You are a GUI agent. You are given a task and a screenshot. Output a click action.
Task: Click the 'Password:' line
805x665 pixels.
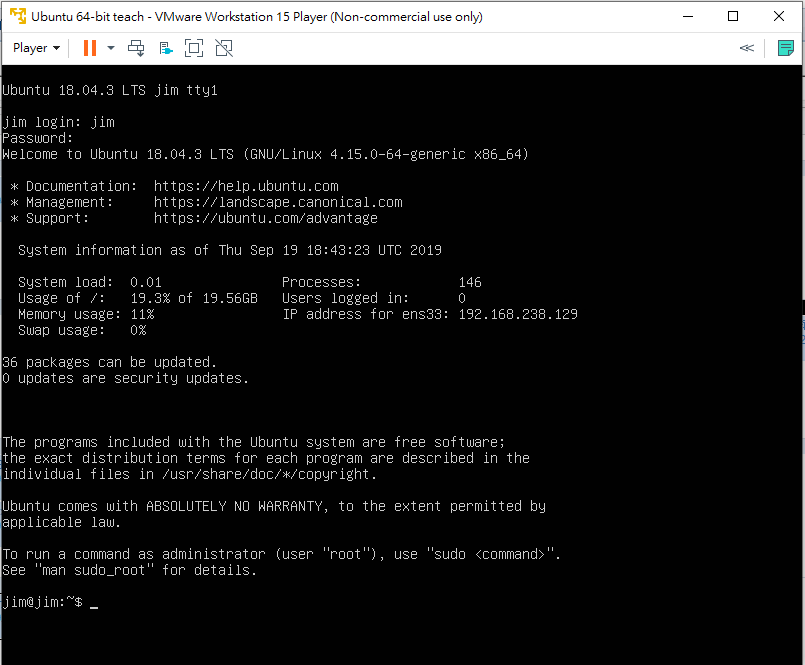pyautogui.click(x=37, y=138)
